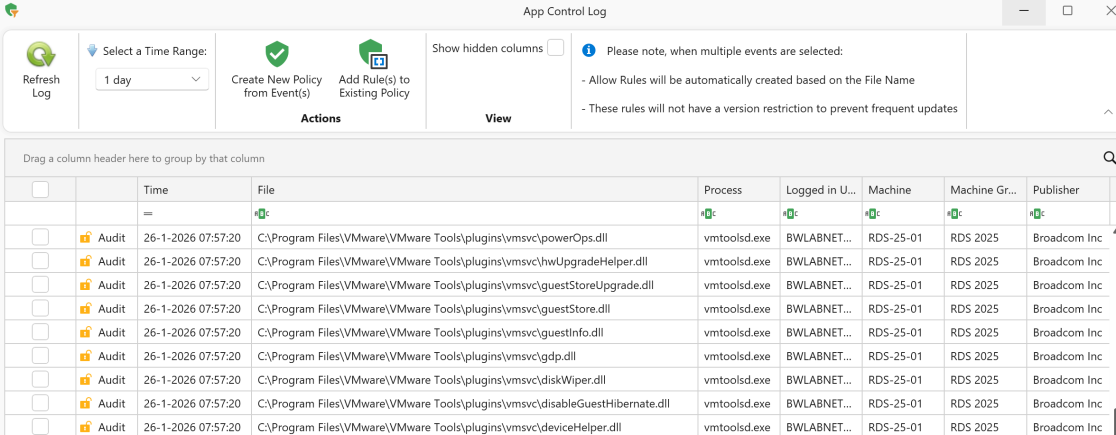
Task: Click the audit lock icon on the diskWiper.dll row
Action: click(85, 379)
